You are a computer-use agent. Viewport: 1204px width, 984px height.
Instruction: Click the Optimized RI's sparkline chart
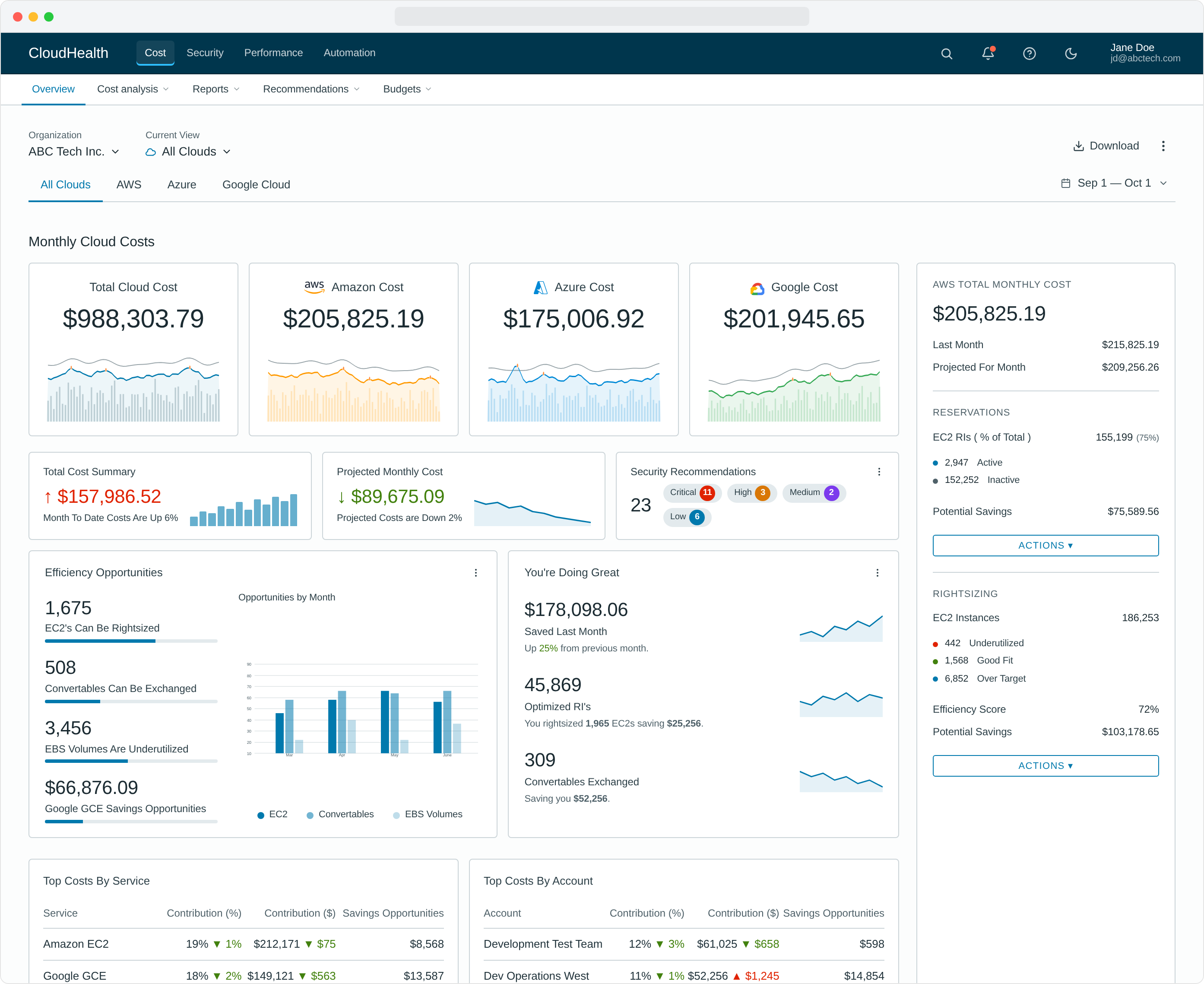(x=841, y=704)
